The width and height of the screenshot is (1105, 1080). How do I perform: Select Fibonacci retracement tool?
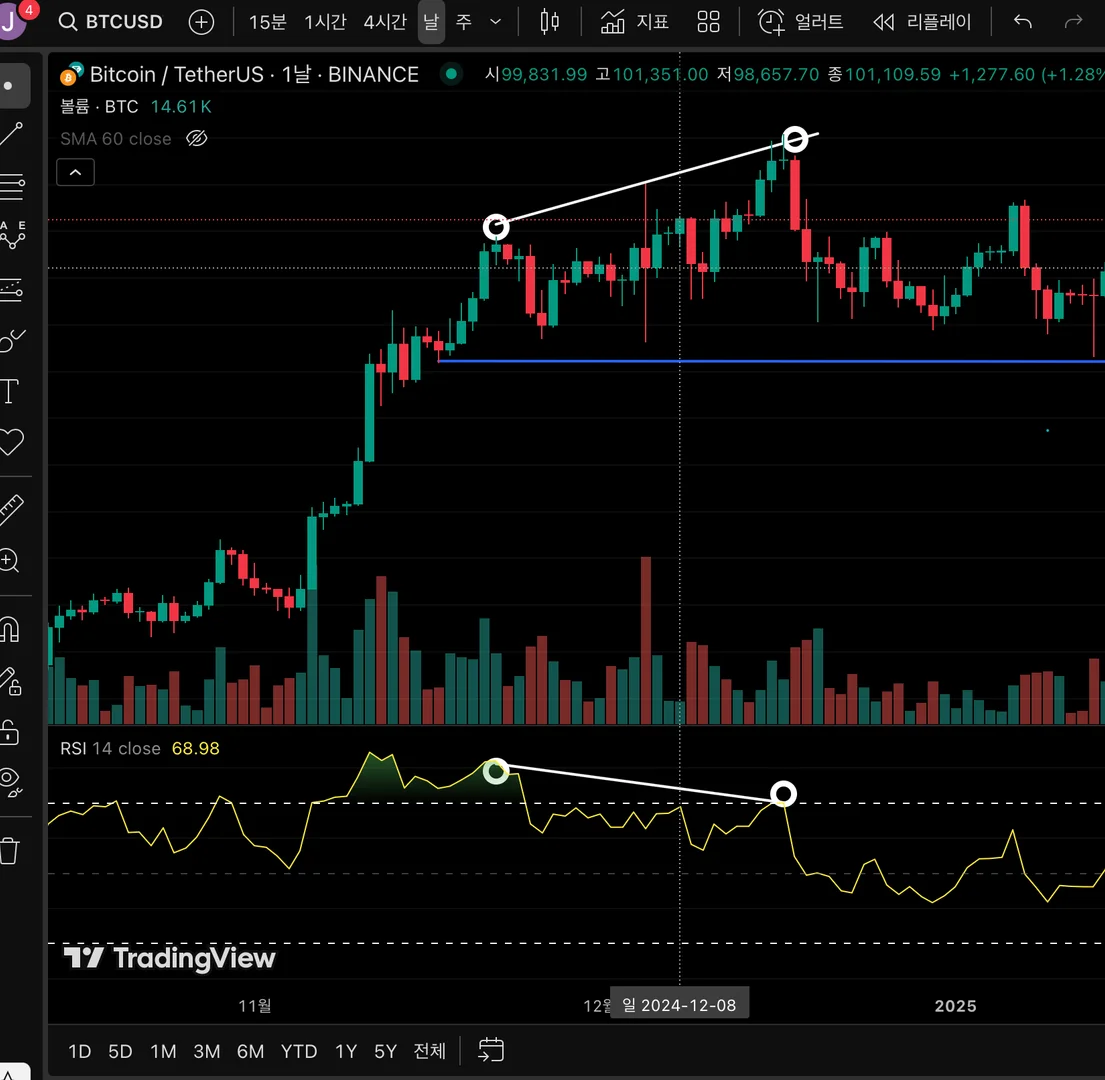11,187
